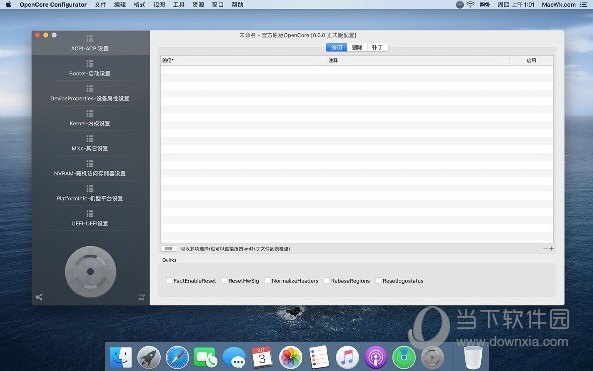Open the UEFI settings sidebar section
593x371 pixels.
(90, 218)
